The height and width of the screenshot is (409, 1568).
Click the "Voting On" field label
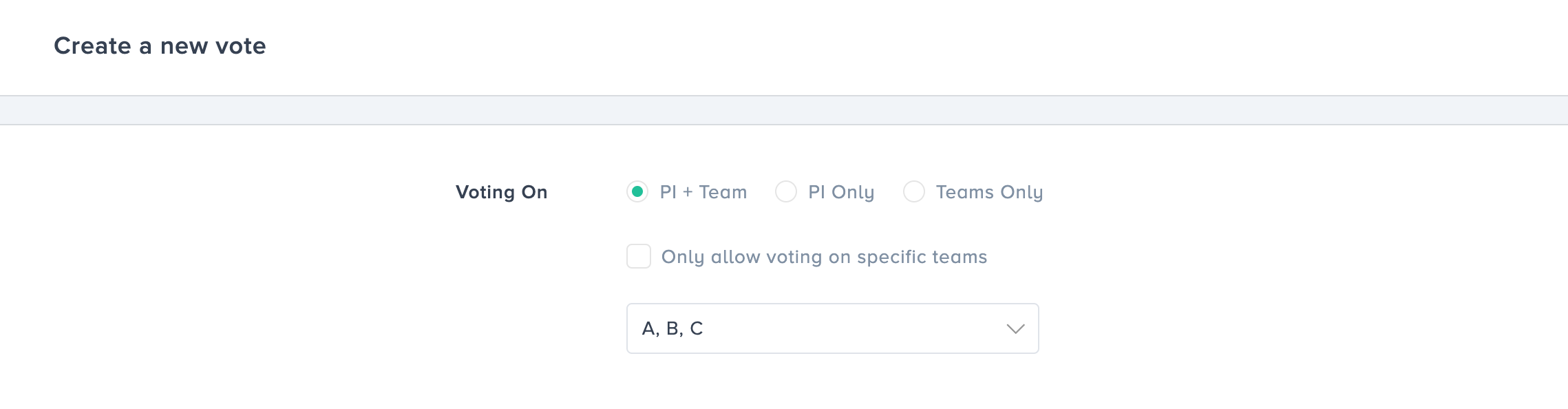click(x=501, y=192)
